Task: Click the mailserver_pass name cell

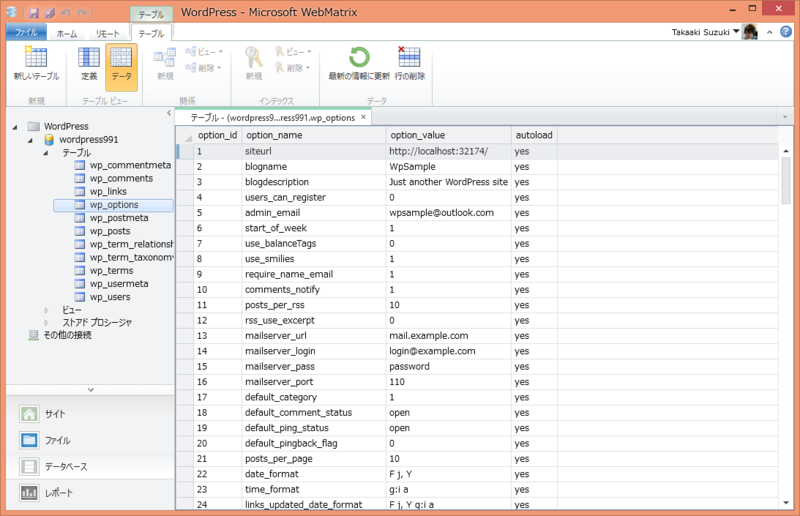Action: (314, 366)
